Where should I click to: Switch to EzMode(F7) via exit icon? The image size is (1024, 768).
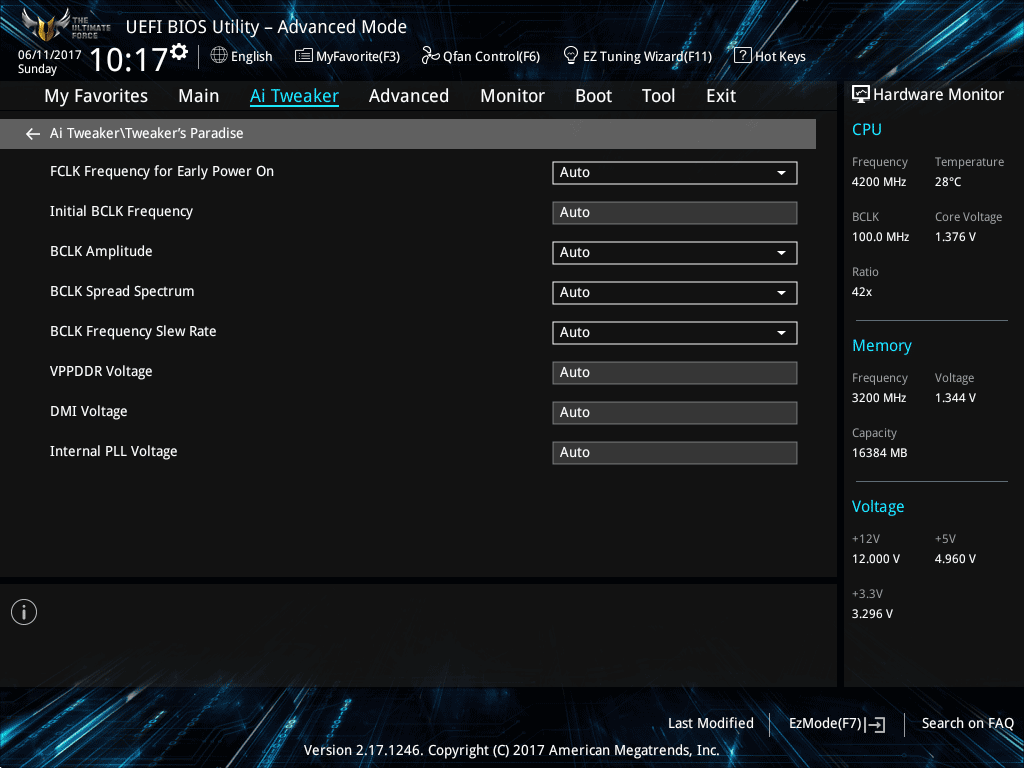pos(875,724)
